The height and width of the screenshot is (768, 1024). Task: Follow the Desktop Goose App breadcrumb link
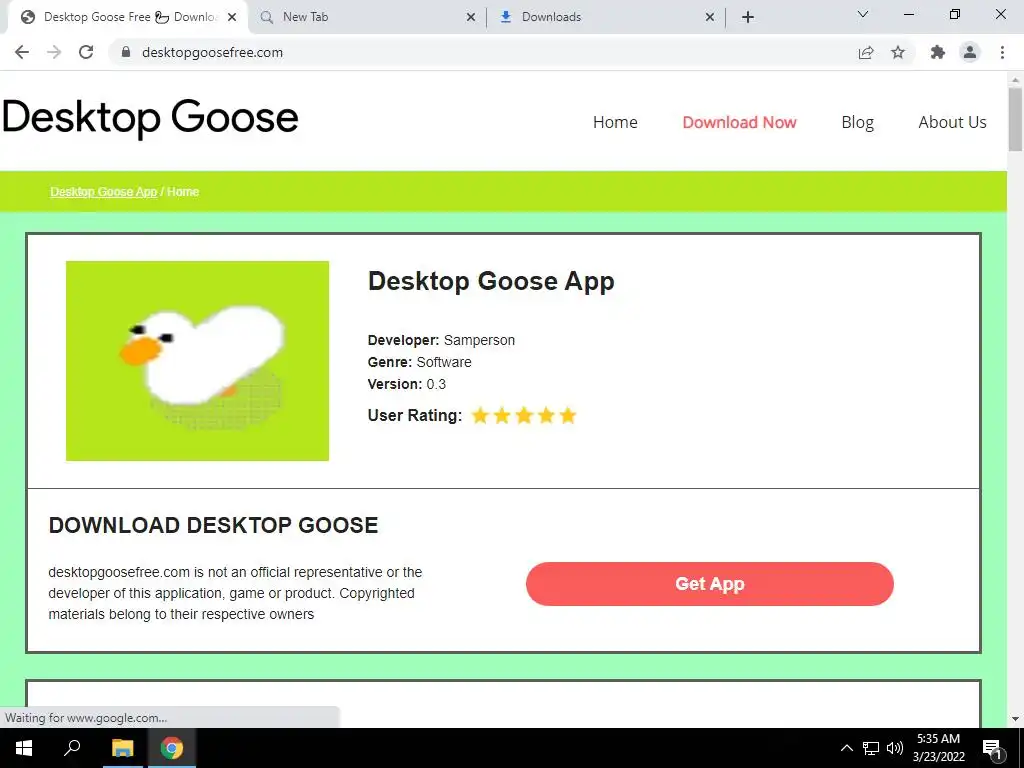coord(104,191)
